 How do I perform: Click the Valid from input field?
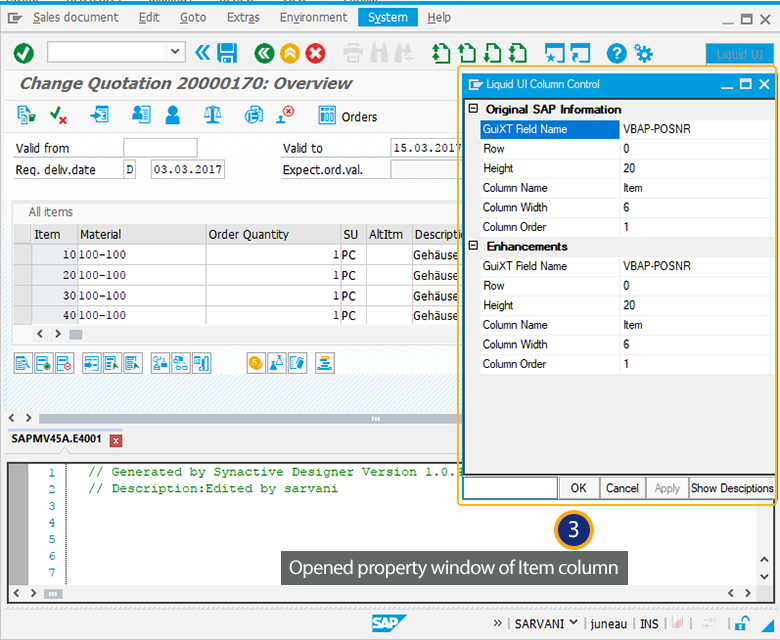coord(160,148)
